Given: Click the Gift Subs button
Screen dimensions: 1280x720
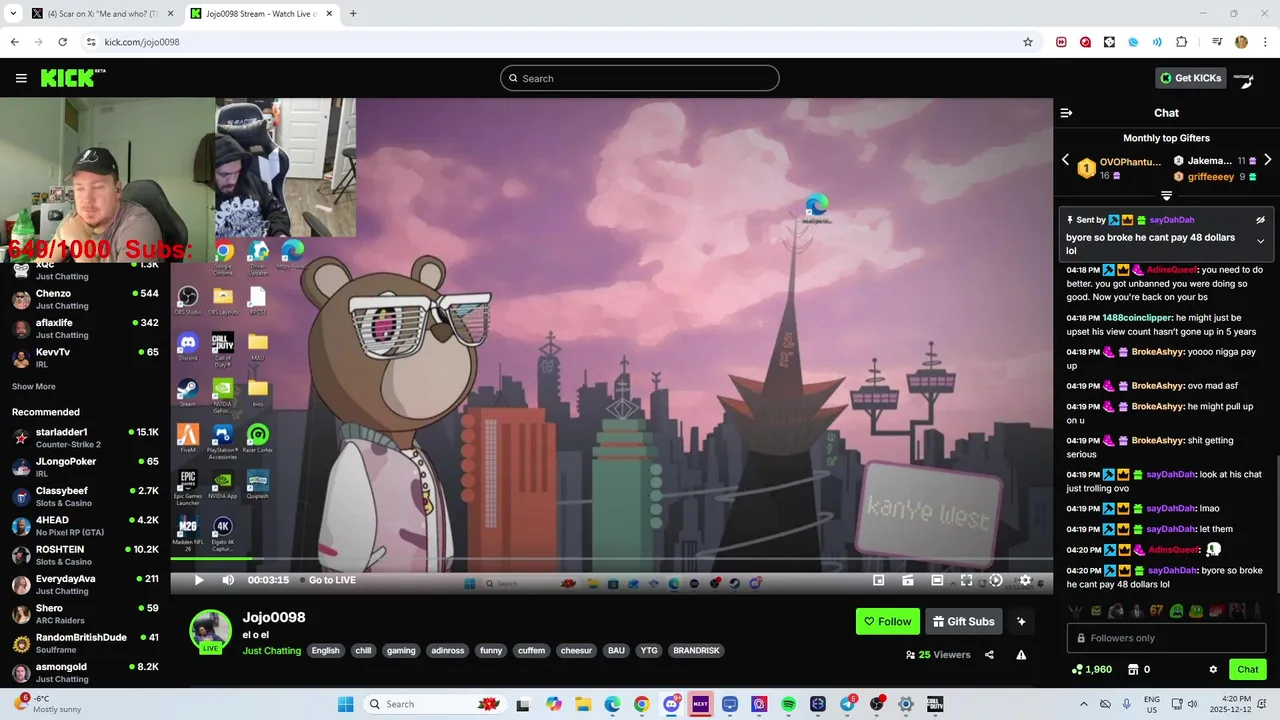Looking at the screenshot, I should click(x=964, y=622).
